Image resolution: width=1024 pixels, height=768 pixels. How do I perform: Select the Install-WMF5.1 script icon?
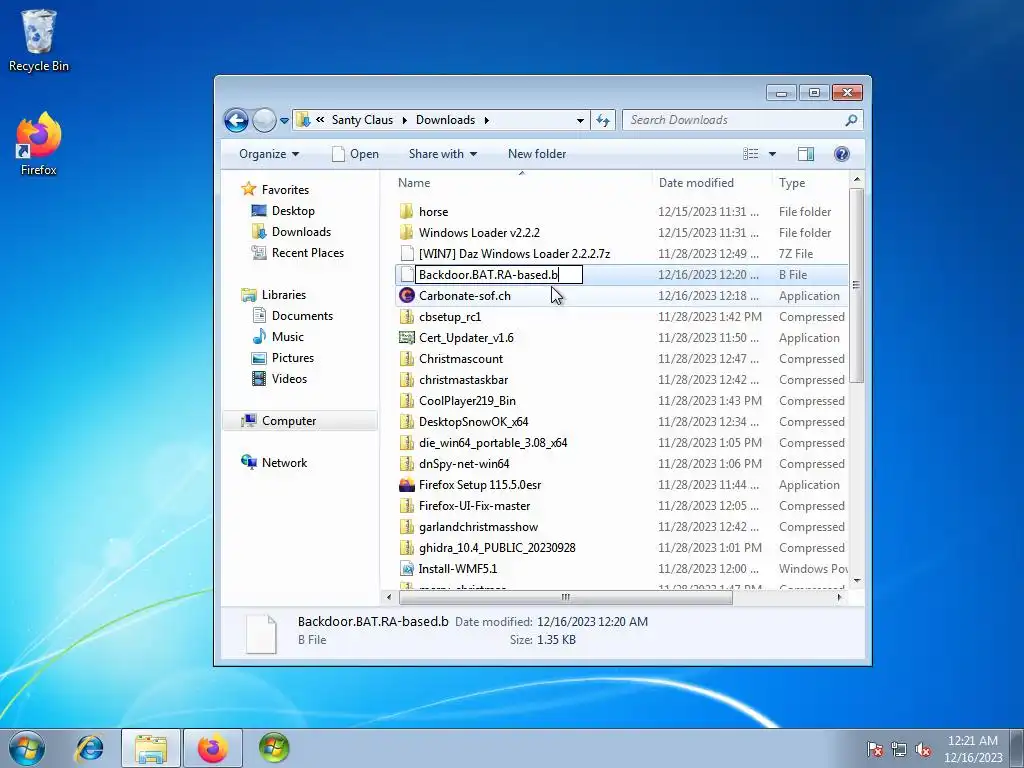(407, 569)
